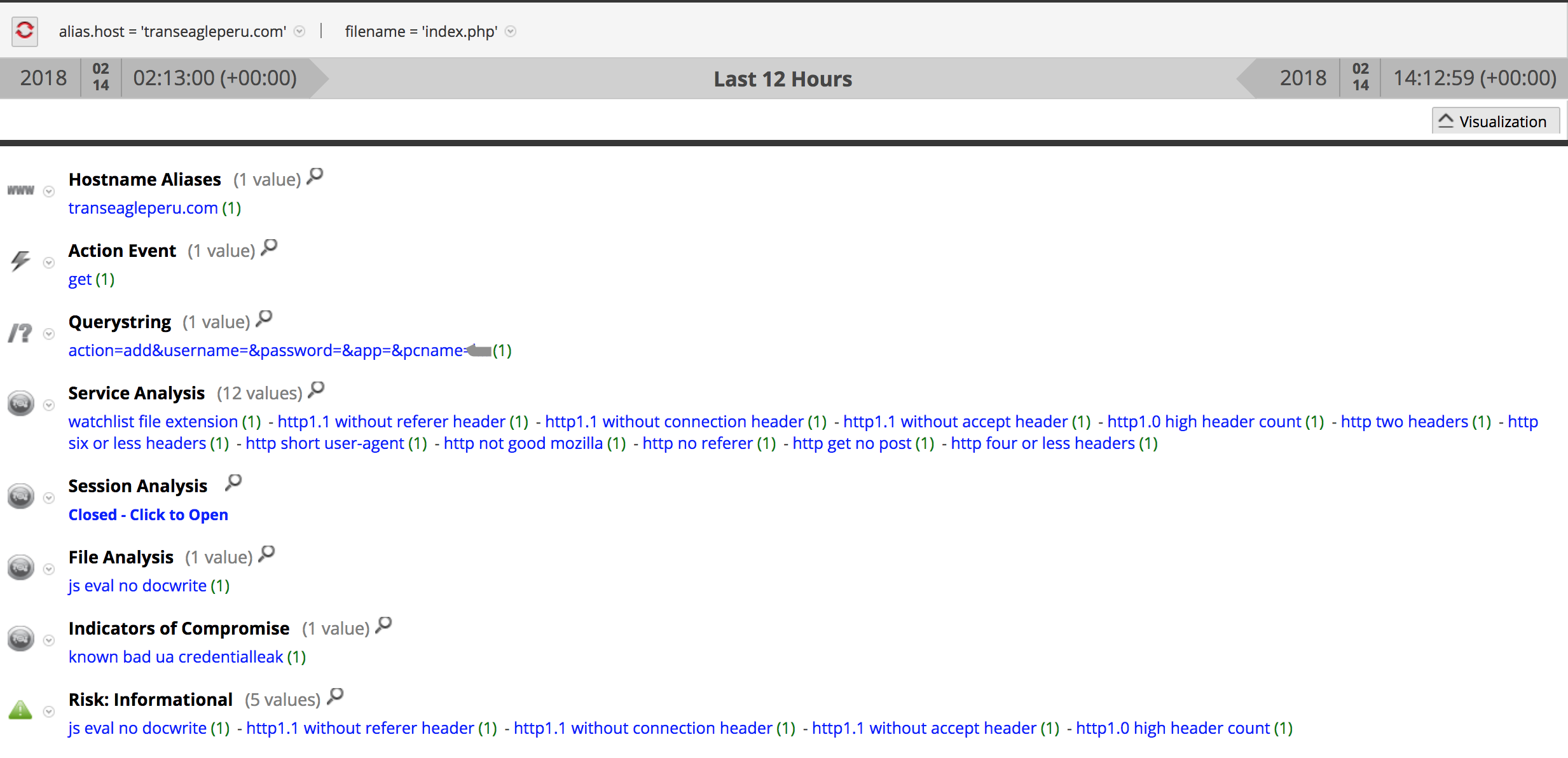Viewport: 1568px width, 758px height.
Task: Click the start time 02:13:00 field
Action: (x=215, y=78)
